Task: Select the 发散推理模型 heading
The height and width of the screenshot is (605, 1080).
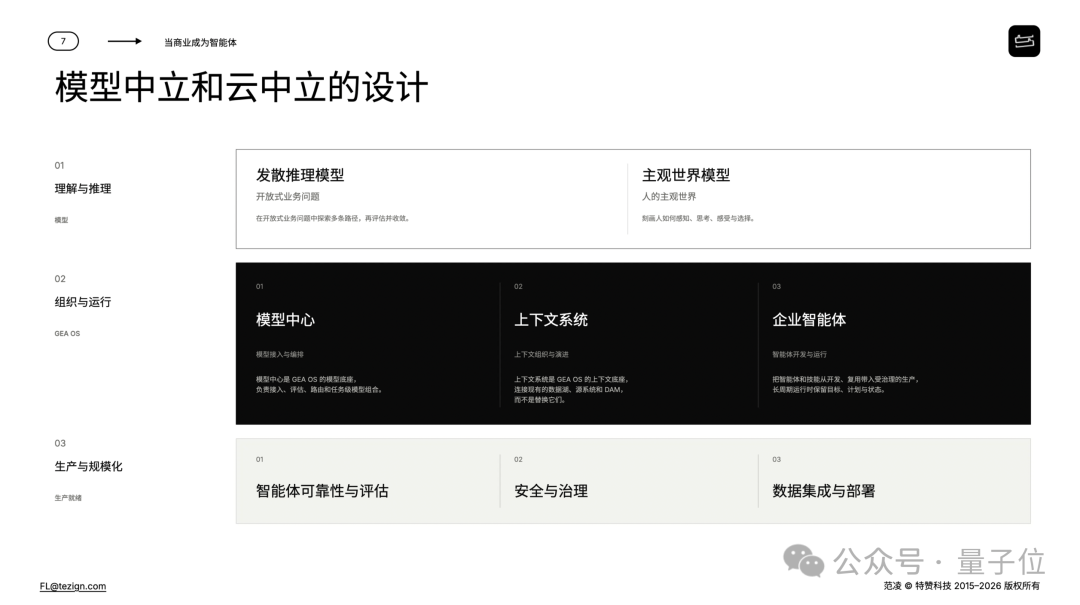Action: (x=300, y=175)
